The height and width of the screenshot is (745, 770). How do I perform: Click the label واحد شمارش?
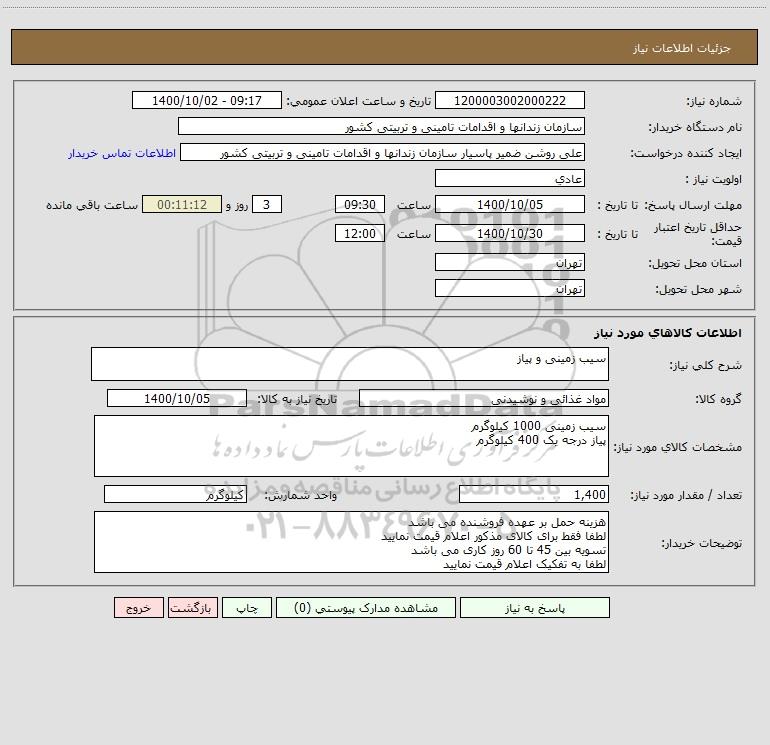[x=301, y=495]
